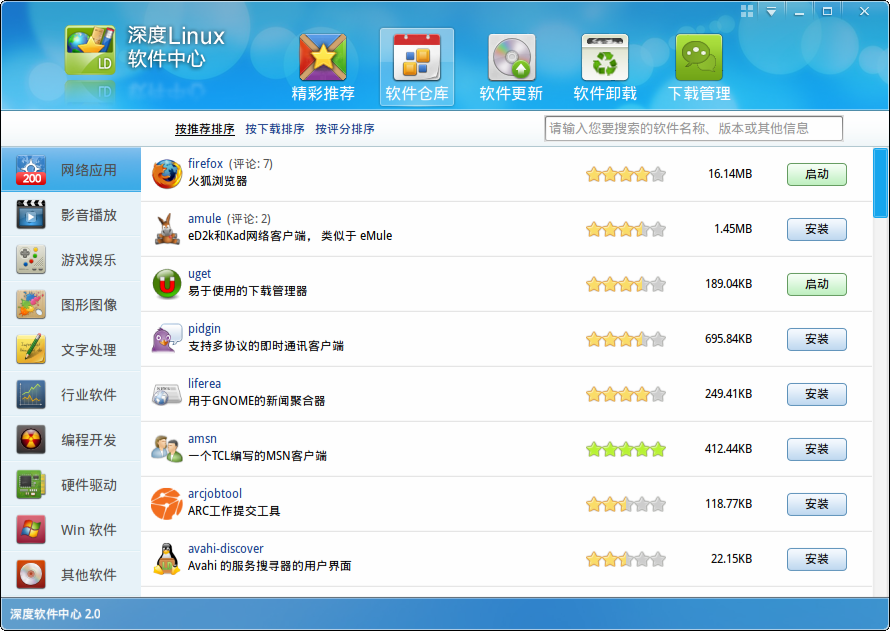Select the 图形图像 paint palette icon
This screenshot has height=631, width=890.
[x=31, y=304]
